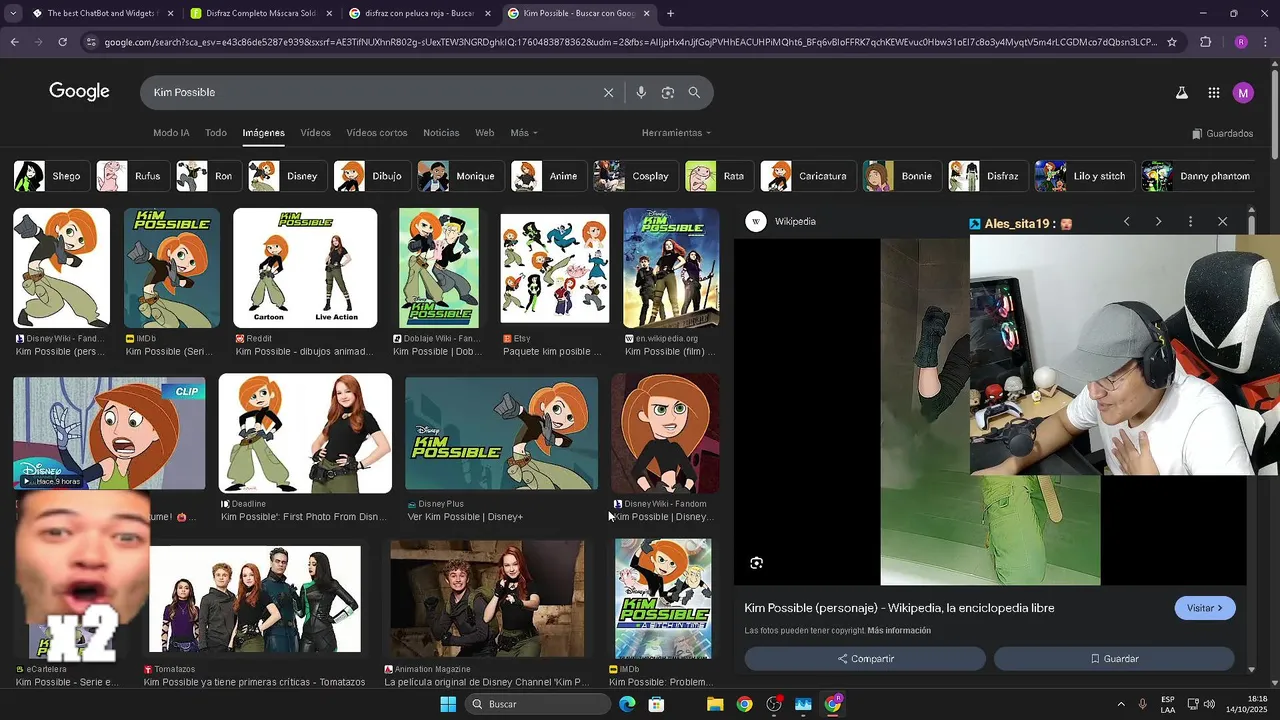Open Etsy Paquete kim posible image
The width and height of the screenshot is (1280, 720).
[x=555, y=268]
